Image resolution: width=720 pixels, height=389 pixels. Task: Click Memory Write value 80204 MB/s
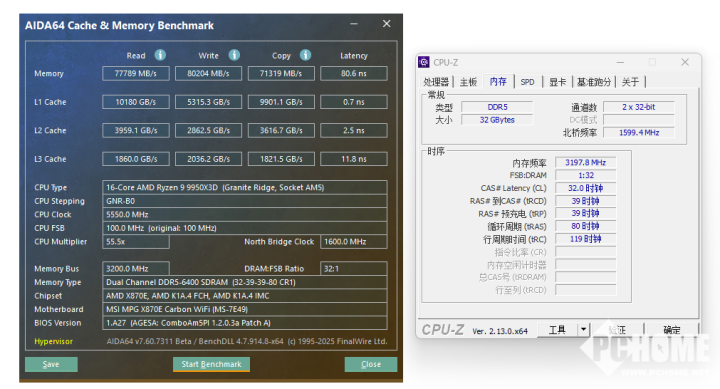(x=208, y=73)
